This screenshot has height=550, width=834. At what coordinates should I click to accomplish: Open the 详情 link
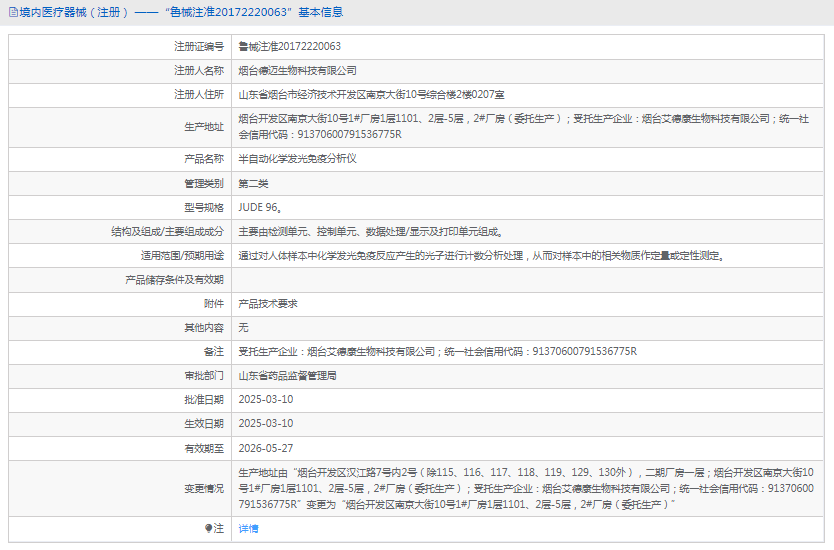tap(248, 528)
